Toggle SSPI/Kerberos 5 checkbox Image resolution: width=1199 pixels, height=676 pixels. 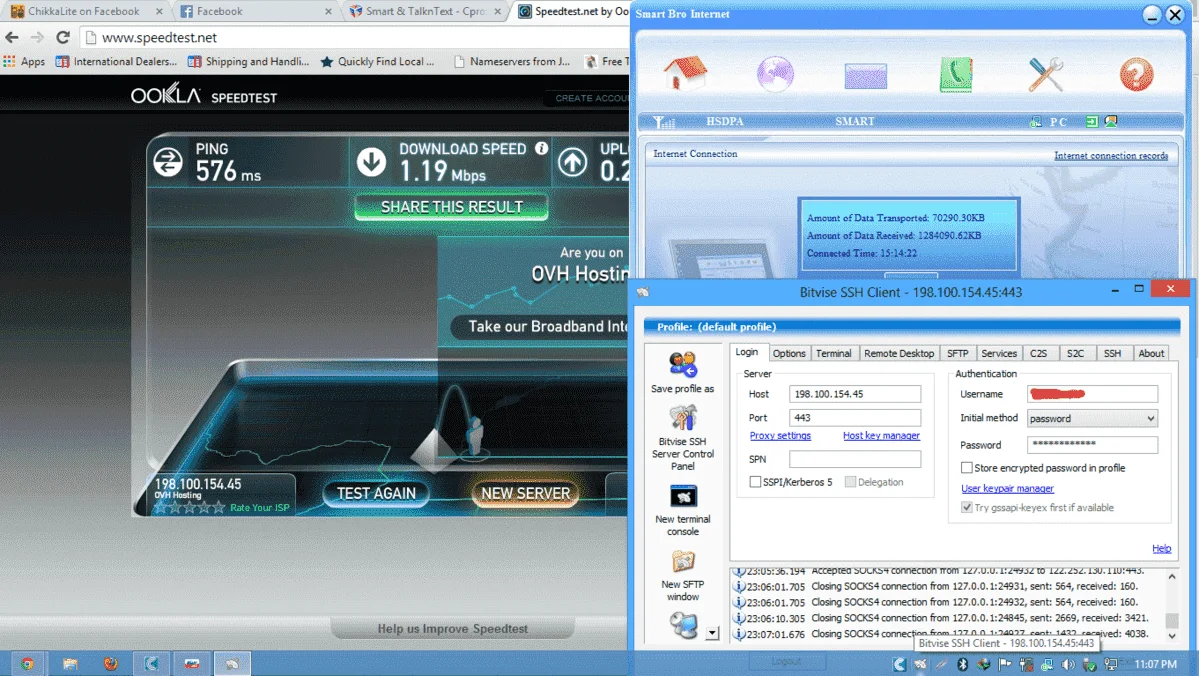pos(755,482)
